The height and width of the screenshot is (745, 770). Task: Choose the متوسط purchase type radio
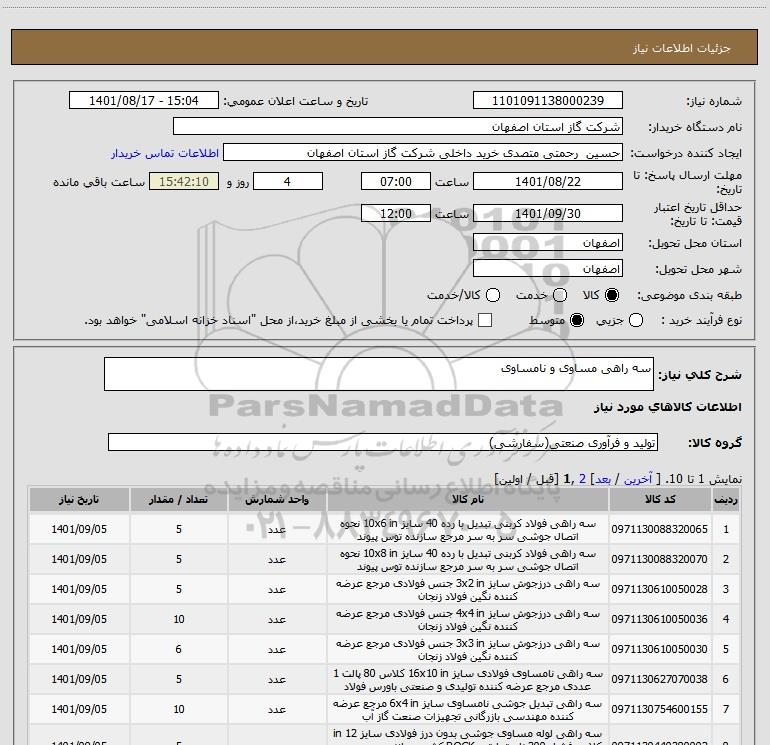point(577,320)
